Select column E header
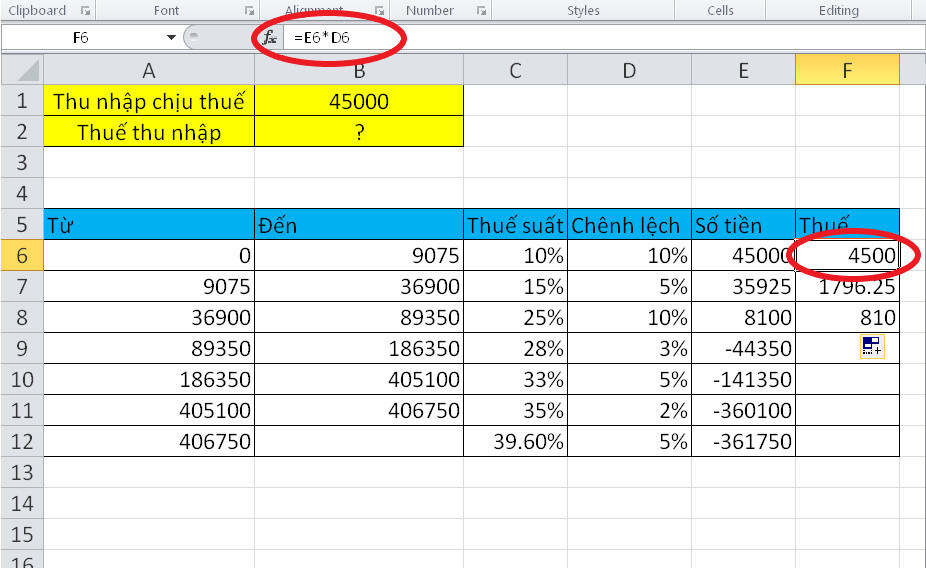Screen dimensions: 926x568 744,70
